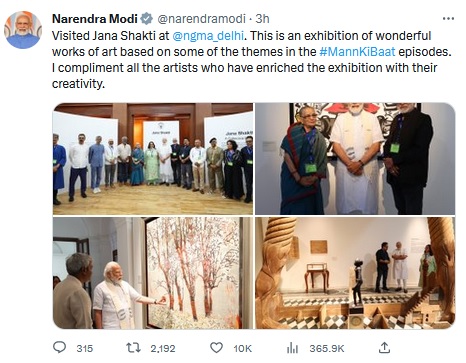466x363 pixels.
Task: Open the @ngma_delhi mention link
Action: click(208, 35)
